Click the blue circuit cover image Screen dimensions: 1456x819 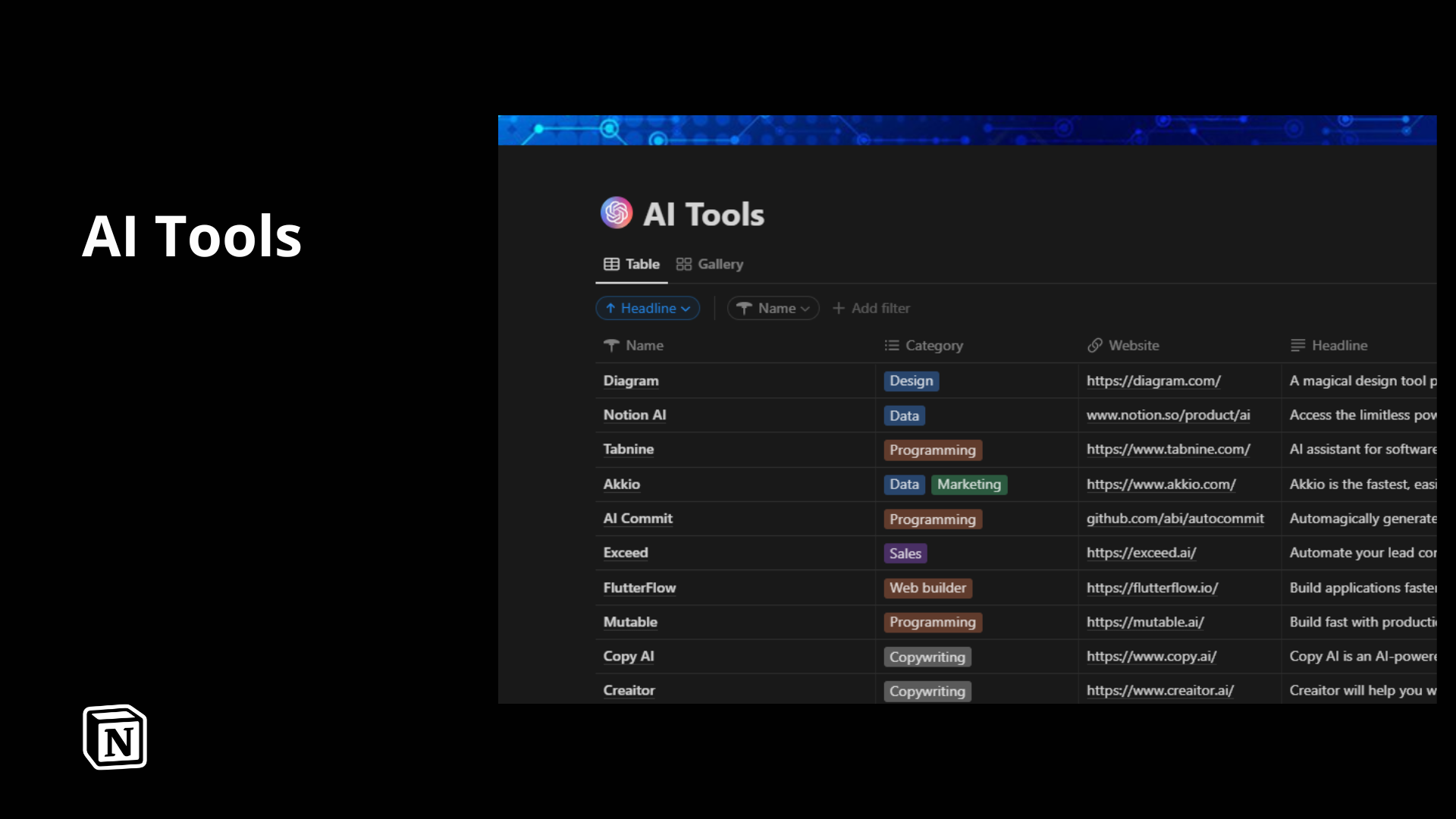967,130
